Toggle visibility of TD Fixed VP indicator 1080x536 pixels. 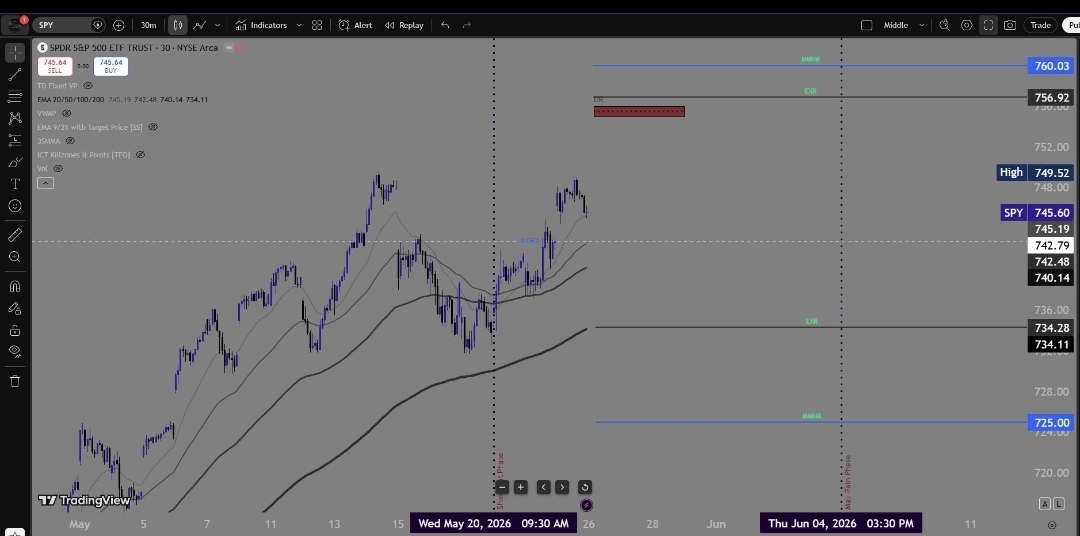coord(87,85)
